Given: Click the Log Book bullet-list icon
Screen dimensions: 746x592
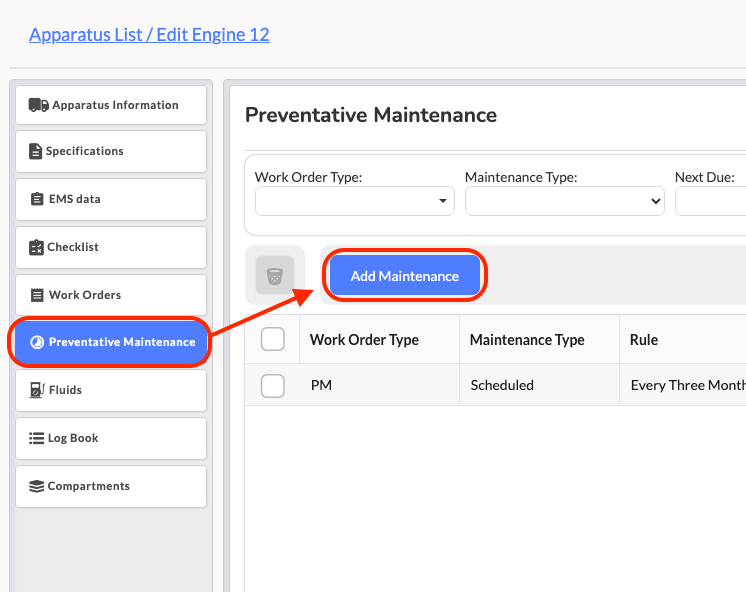Looking at the screenshot, I should click(x=37, y=438).
